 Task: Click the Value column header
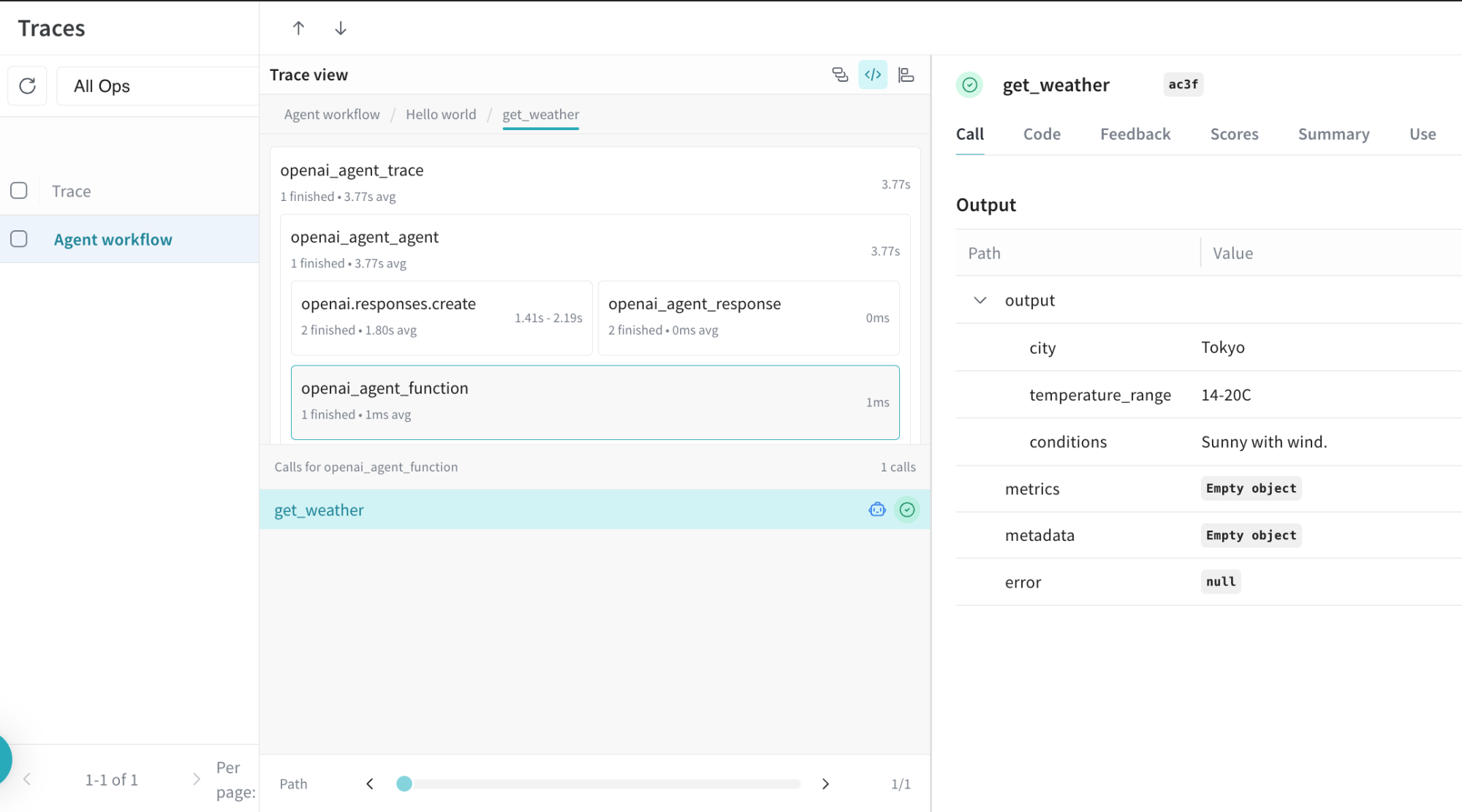(x=1232, y=253)
